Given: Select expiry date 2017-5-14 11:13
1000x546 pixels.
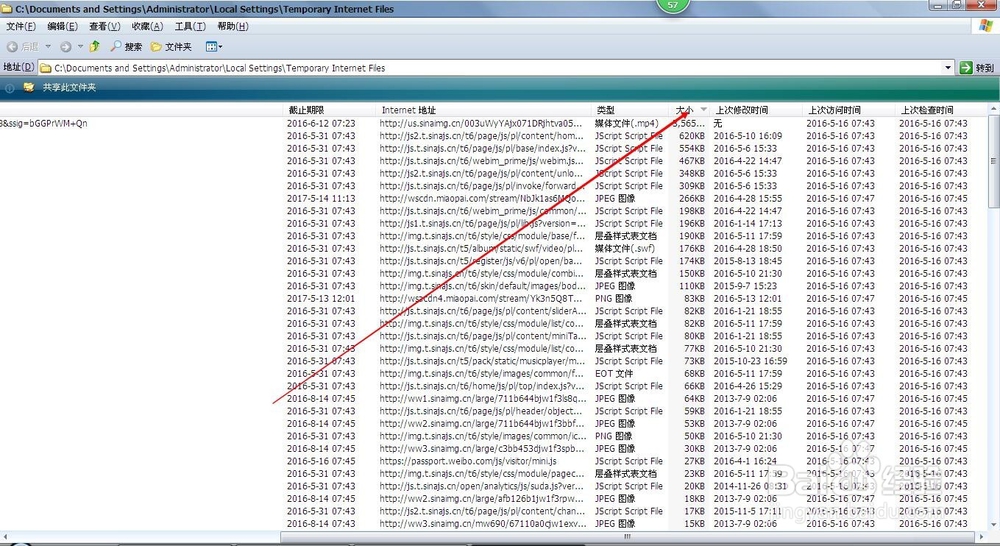Looking at the screenshot, I should tap(321, 198).
